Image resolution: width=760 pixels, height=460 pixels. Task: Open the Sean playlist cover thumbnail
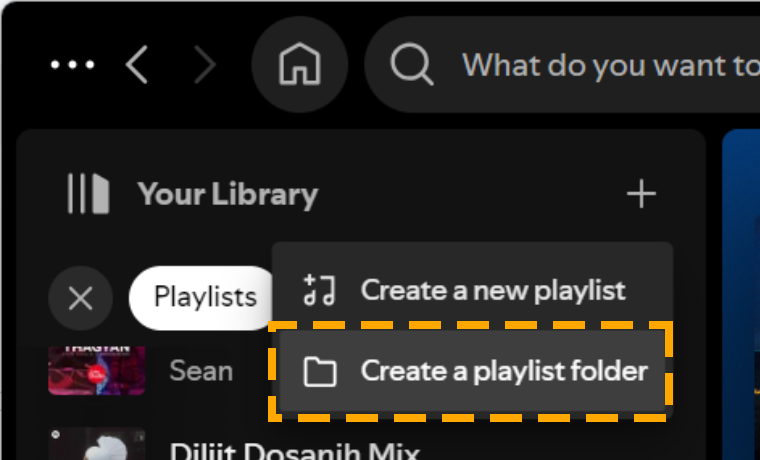97,371
